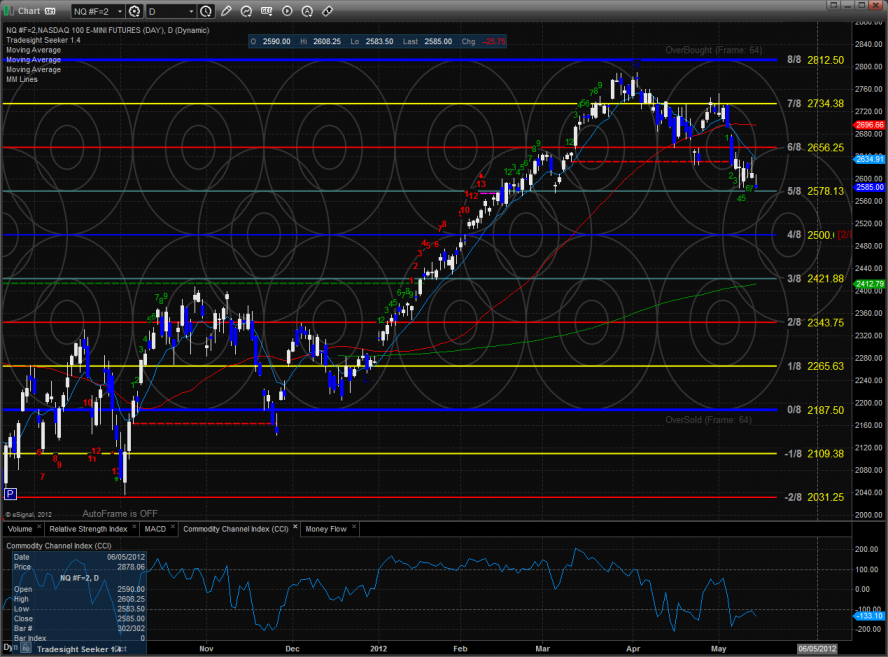Click the play/replay toolbar icon
This screenshot has width=888, height=657.
tap(288, 11)
